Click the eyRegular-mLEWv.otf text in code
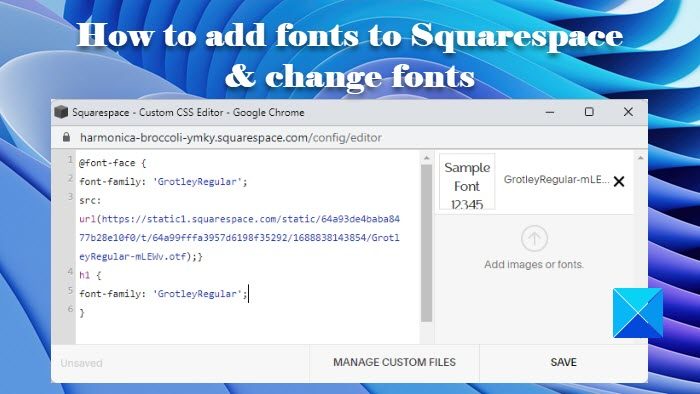The height and width of the screenshot is (394, 700). tap(133, 257)
